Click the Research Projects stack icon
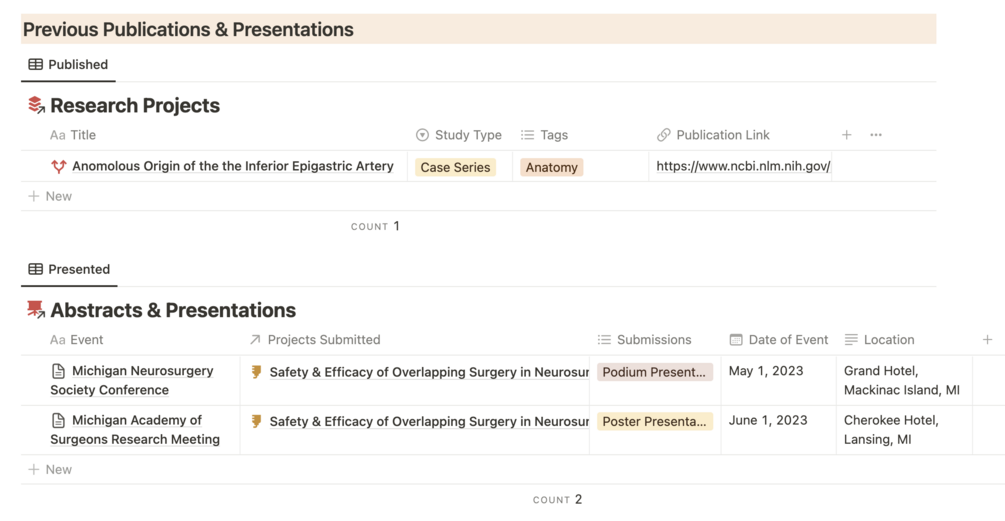Image resolution: width=1005 pixels, height=521 pixels. click(x=36, y=105)
